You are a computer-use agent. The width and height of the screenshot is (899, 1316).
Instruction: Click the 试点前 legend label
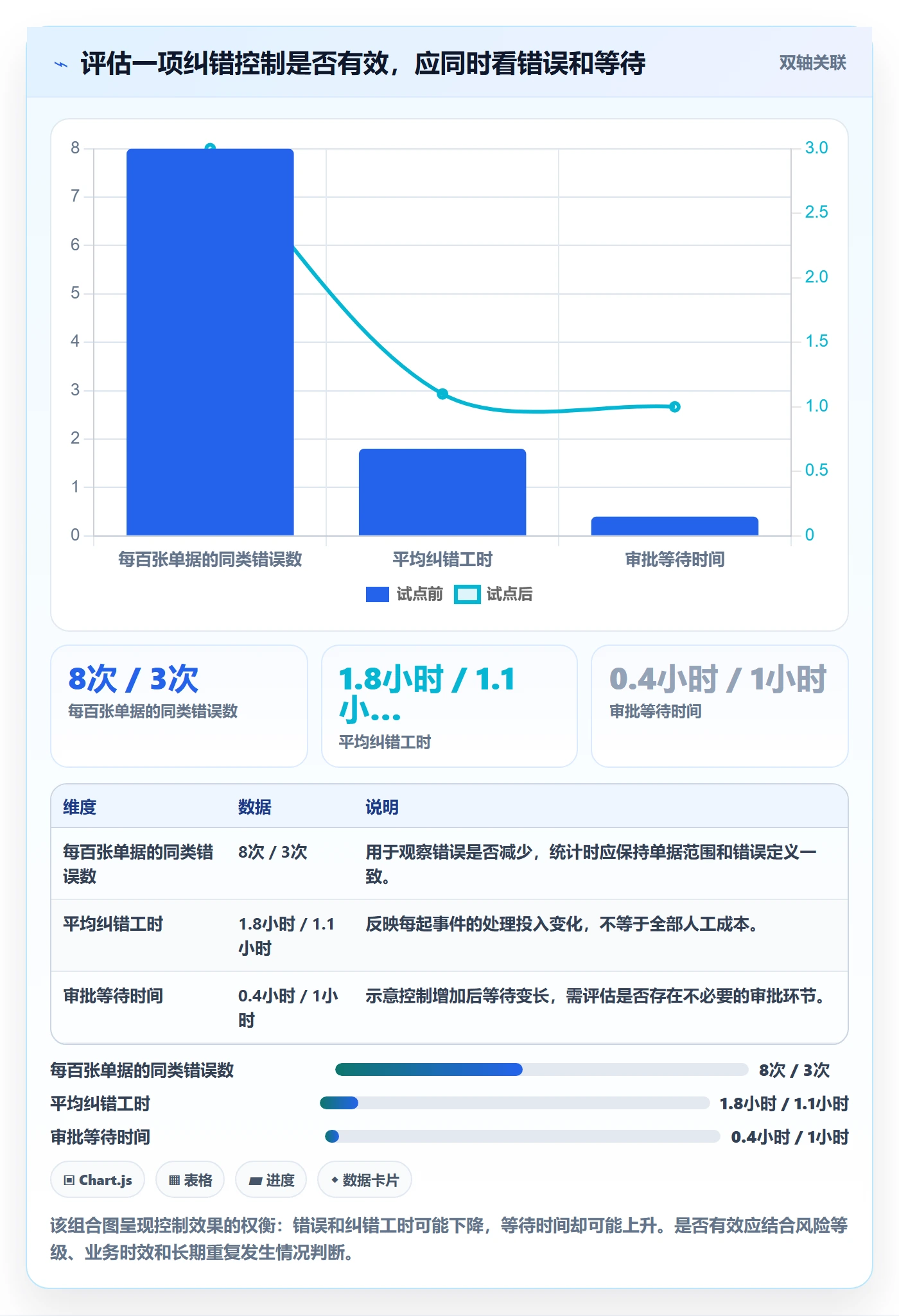coord(420,594)
